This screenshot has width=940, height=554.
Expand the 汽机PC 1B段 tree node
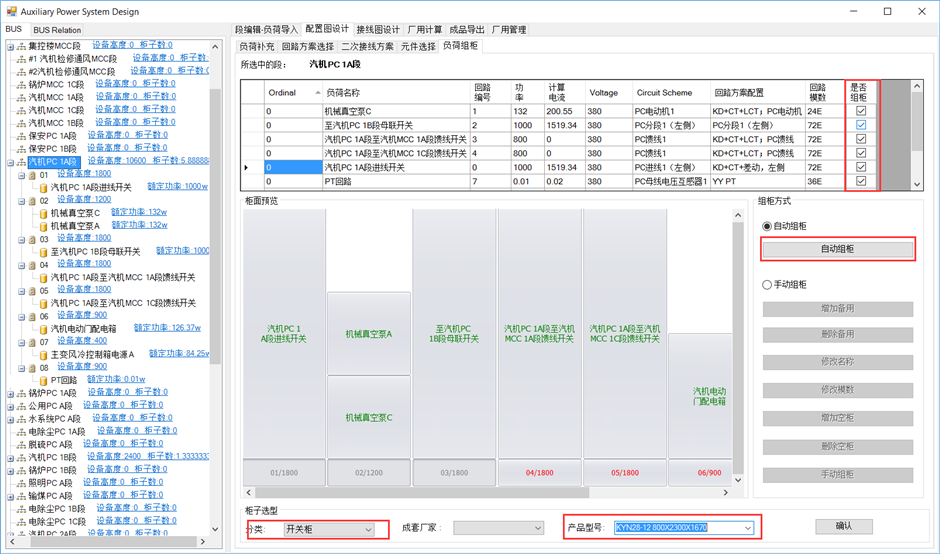[x=11, y=458]
